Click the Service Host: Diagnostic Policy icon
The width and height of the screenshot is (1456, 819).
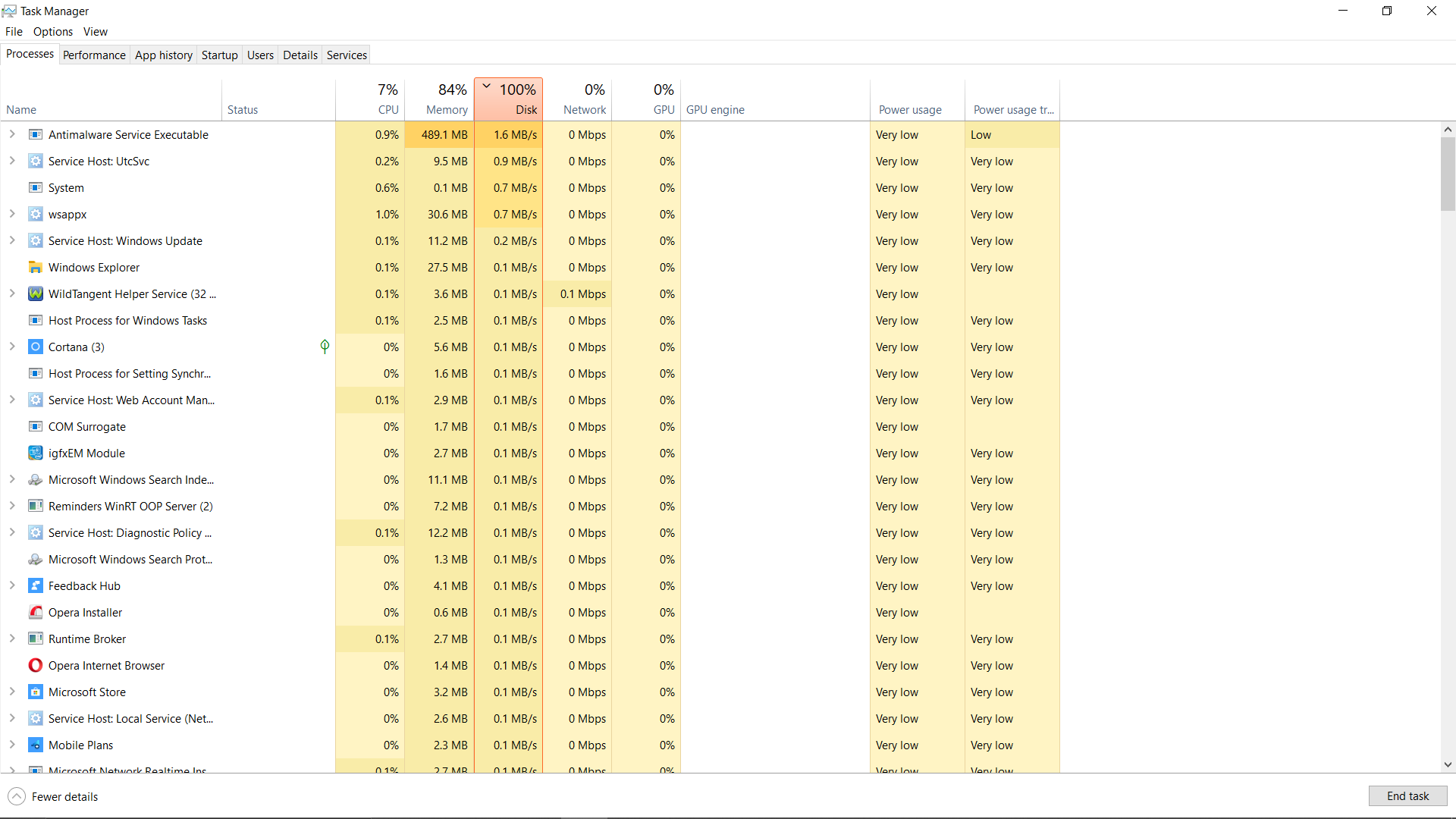36,533
